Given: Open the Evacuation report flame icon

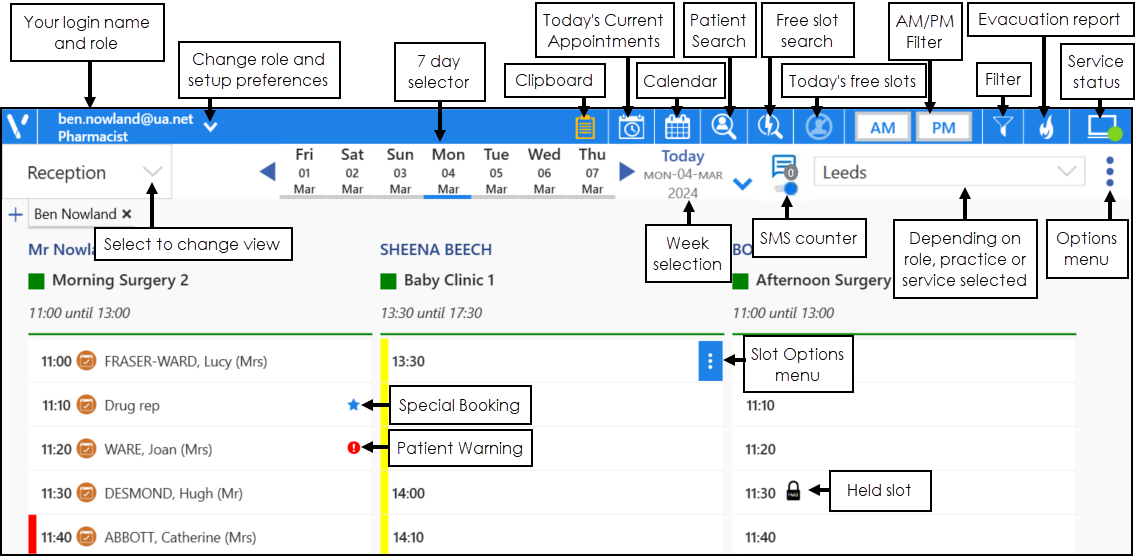Looking at the screenshot, I should tap(1045, 127).
